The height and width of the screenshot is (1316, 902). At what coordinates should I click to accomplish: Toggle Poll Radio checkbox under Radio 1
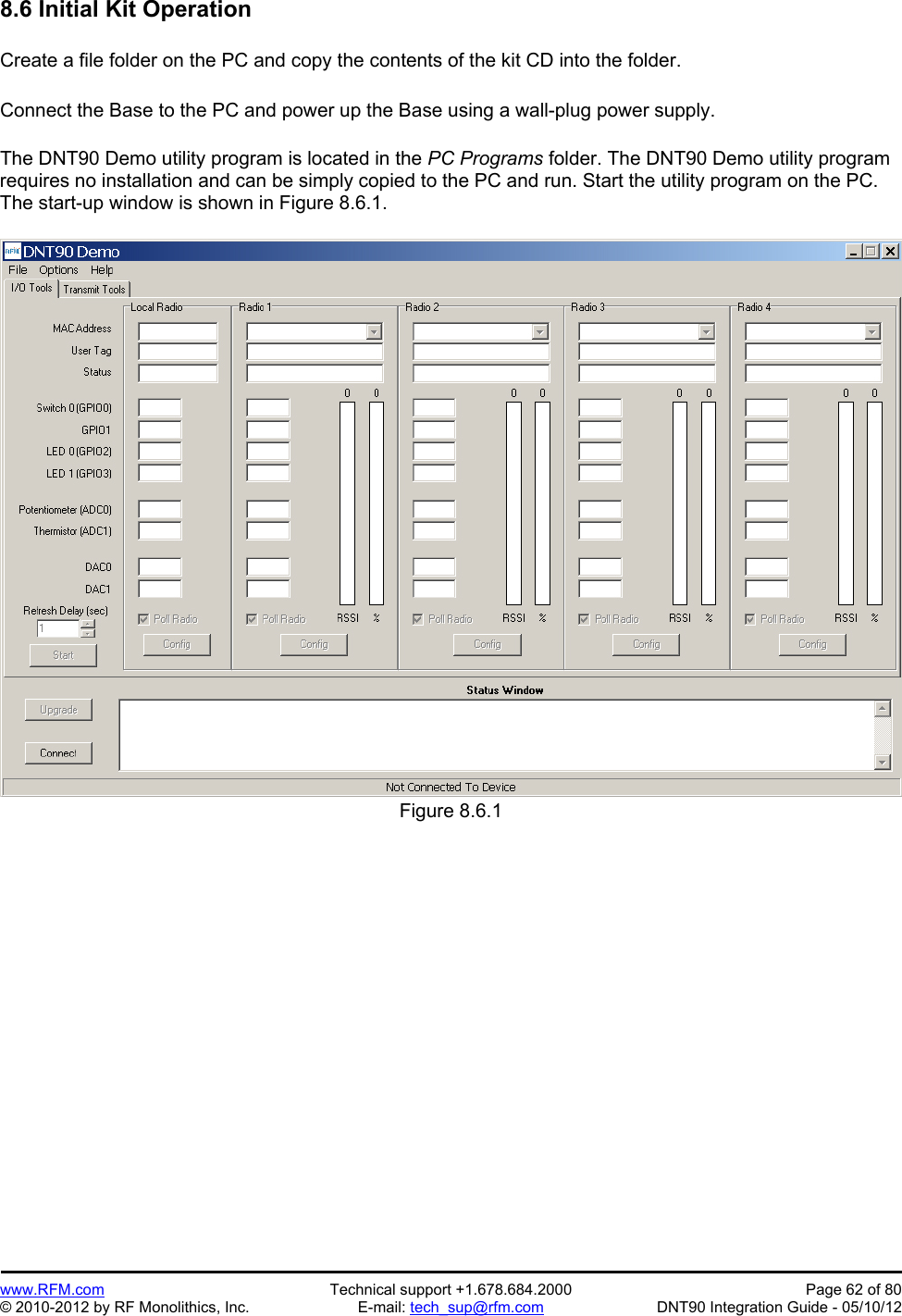click(252, 619)
